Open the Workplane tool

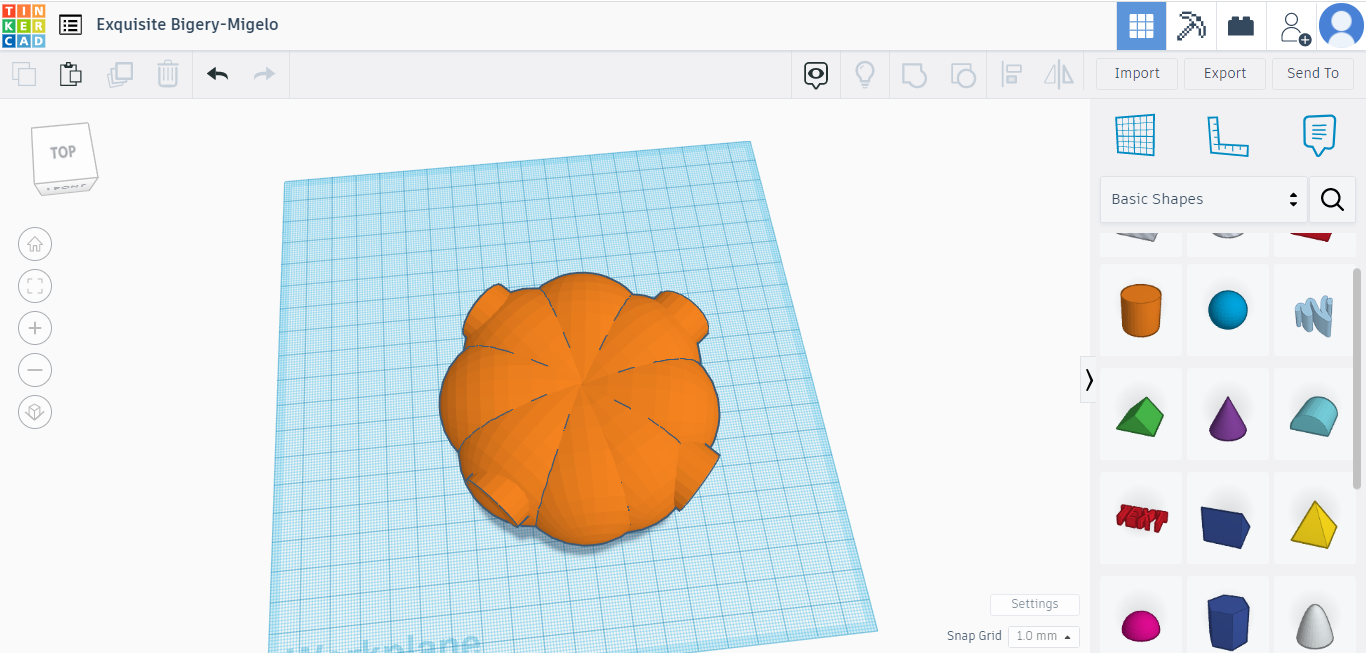(x=1135, y=135)
